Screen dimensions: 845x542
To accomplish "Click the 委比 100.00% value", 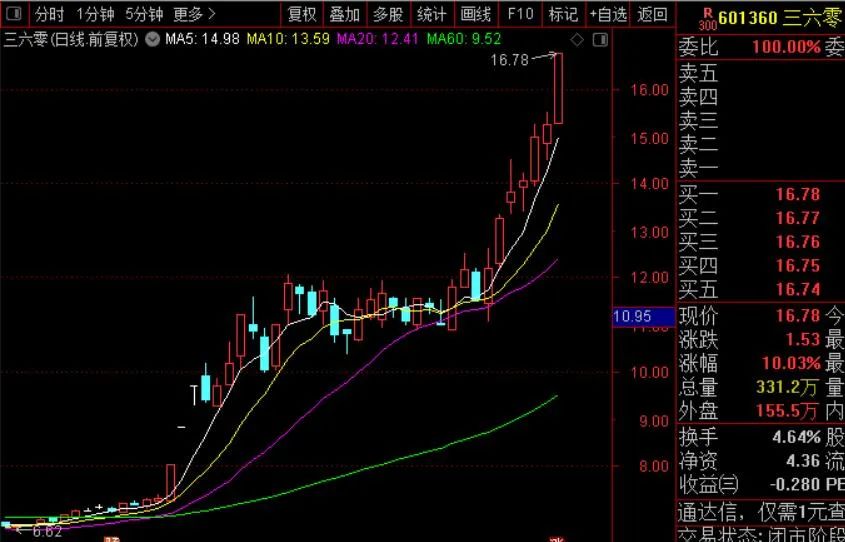I will [x=786, y=47].
